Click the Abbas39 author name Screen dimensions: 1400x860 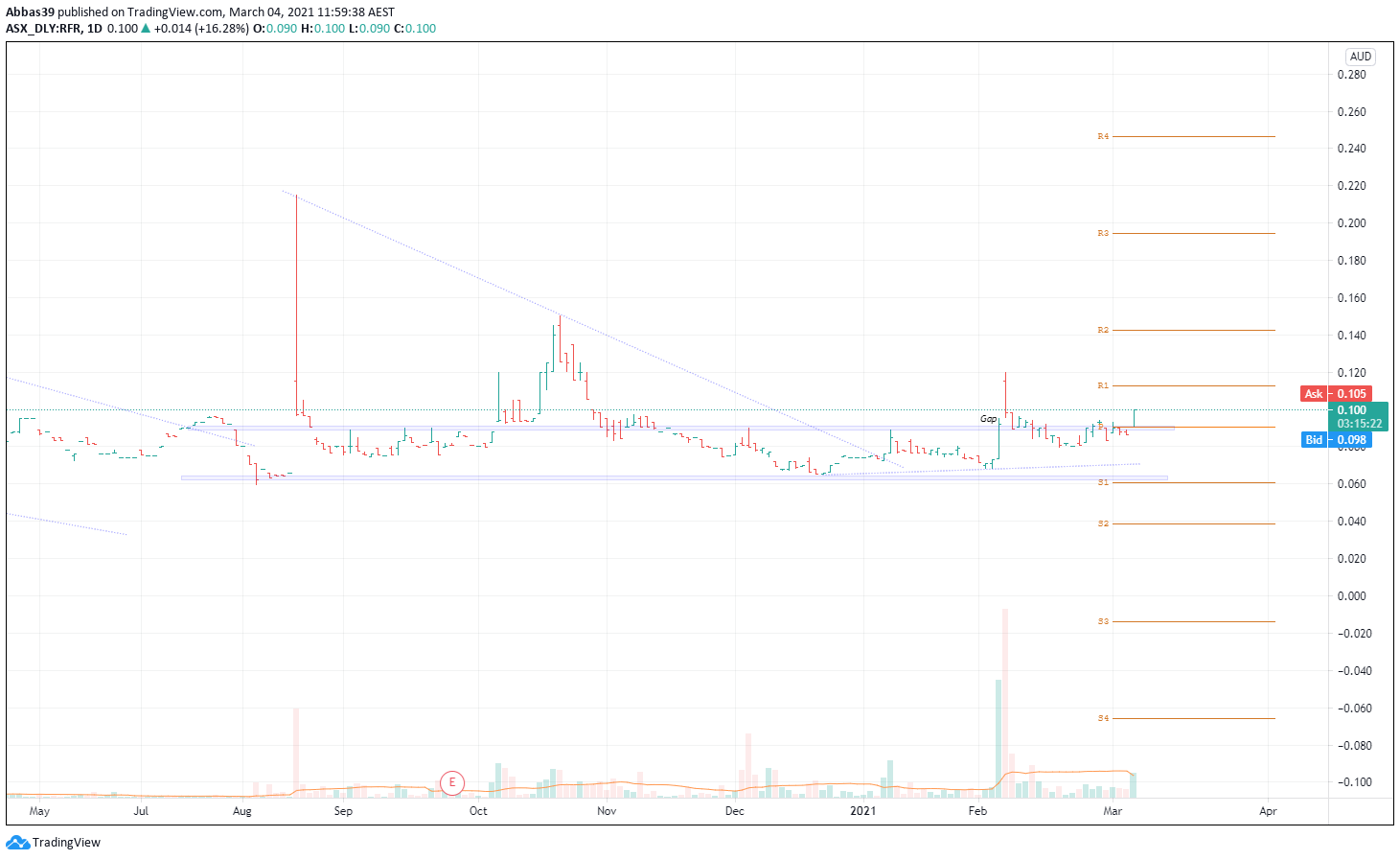coord(30,12)
